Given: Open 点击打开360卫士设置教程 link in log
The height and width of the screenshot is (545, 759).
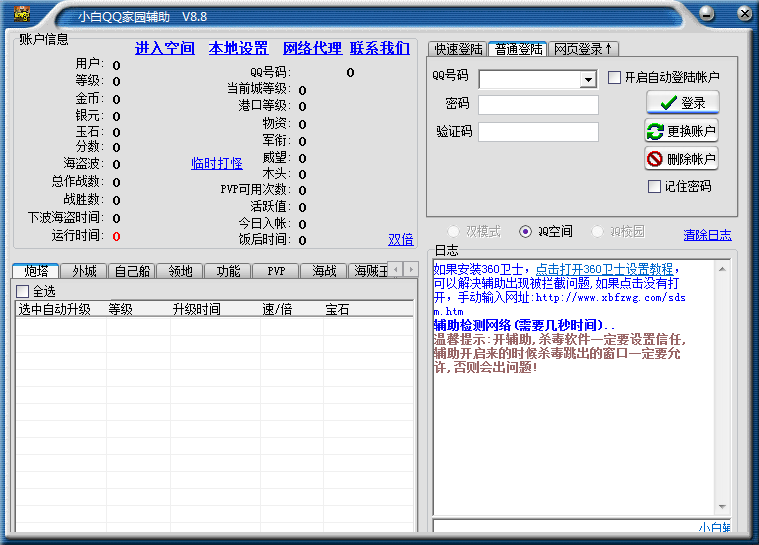Looking at the screenshot, I should click(x=604, y=269).
